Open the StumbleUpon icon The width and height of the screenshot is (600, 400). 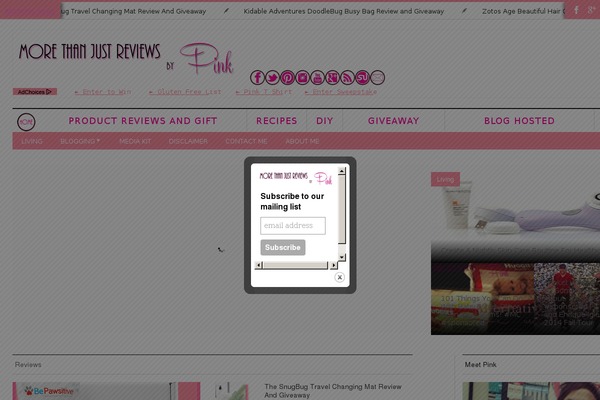(x=362, y=77)
